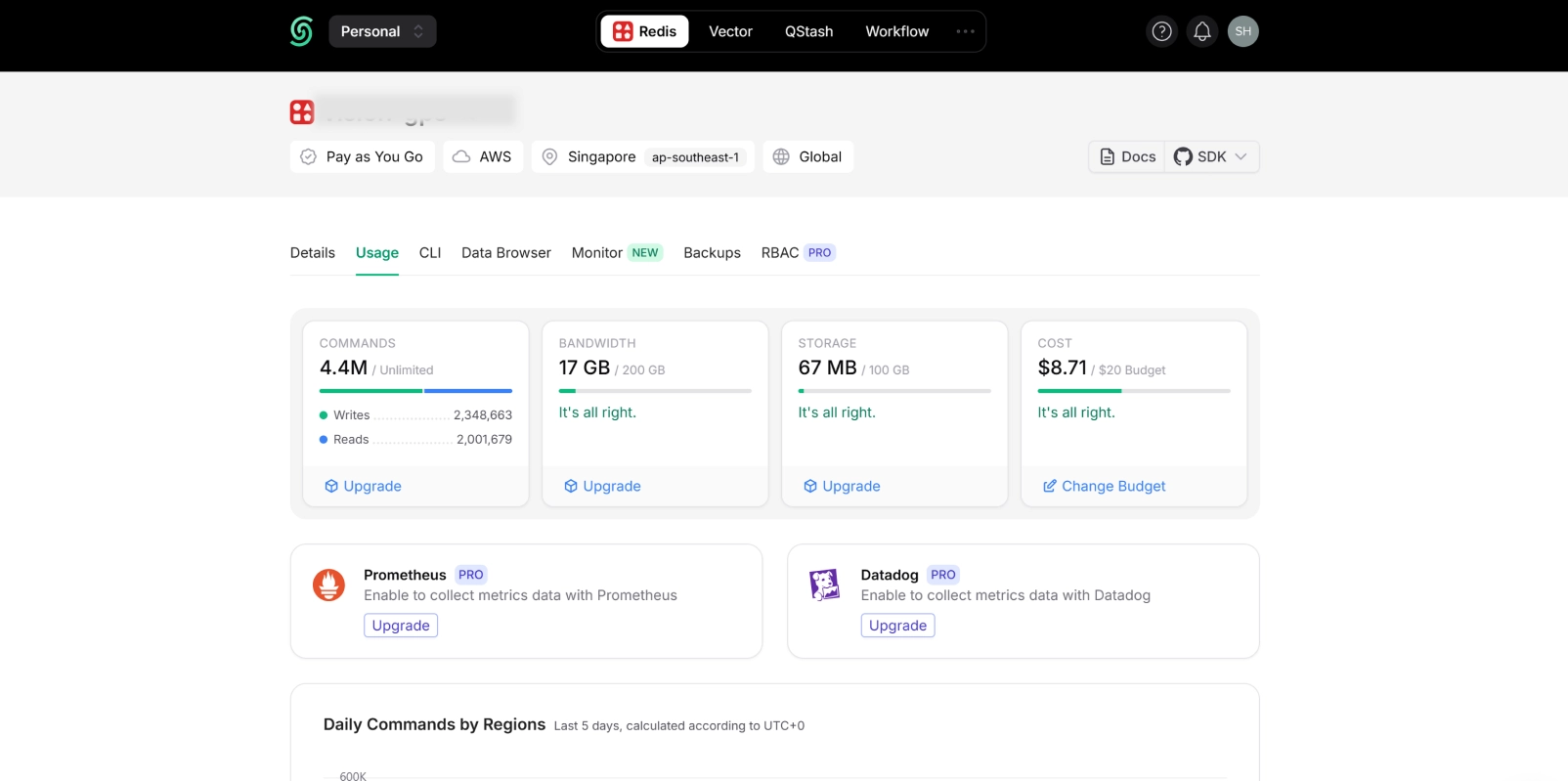The width and height of the screenshot is (1568, 781).
Task: Go to the Details tab
Action: click(x=313, y=252)
